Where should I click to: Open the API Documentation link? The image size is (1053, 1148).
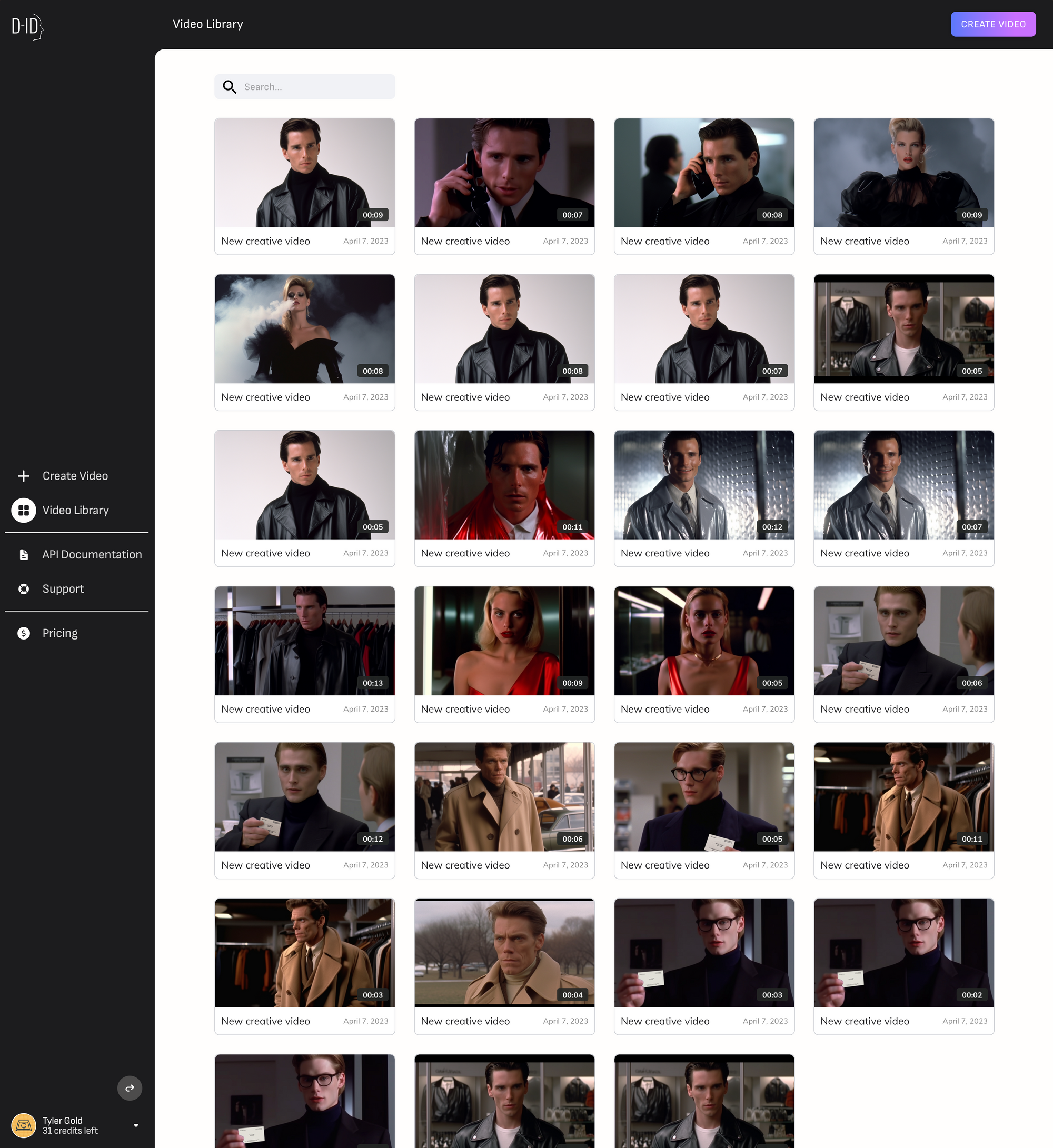[x=92, y=554]
